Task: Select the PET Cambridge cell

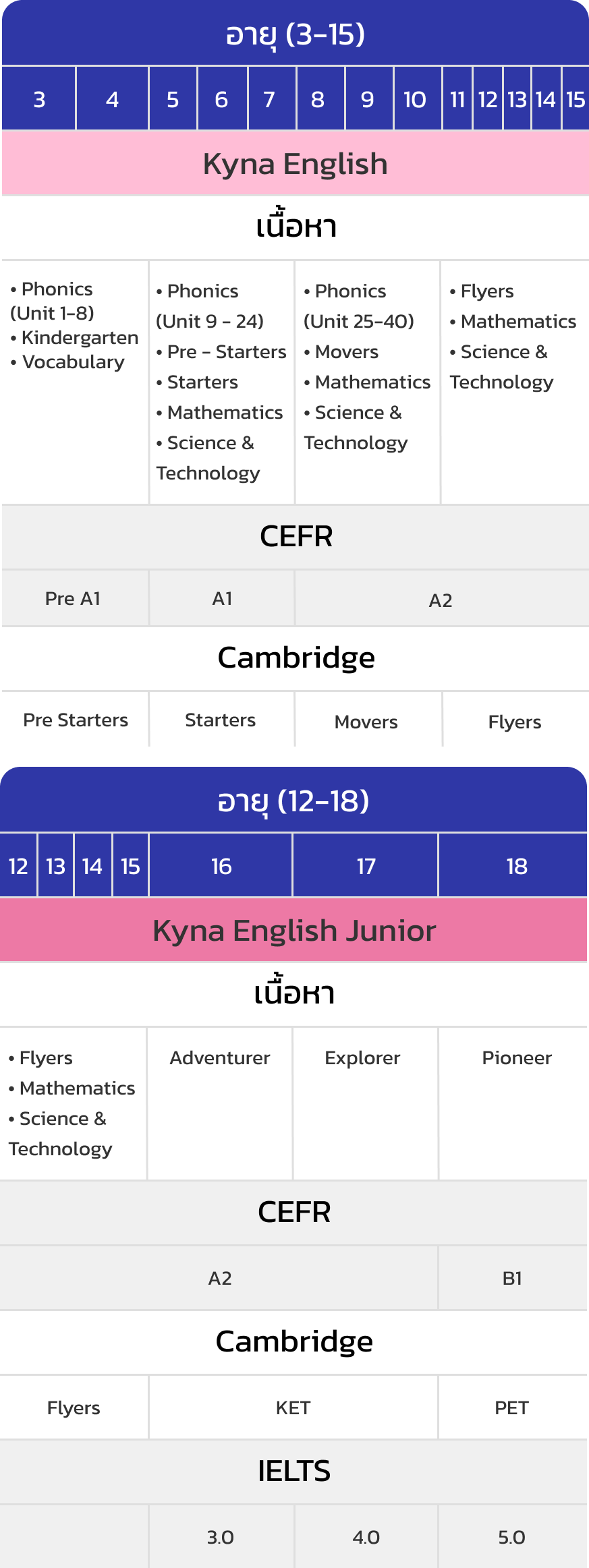Action: coord(513,1407)
